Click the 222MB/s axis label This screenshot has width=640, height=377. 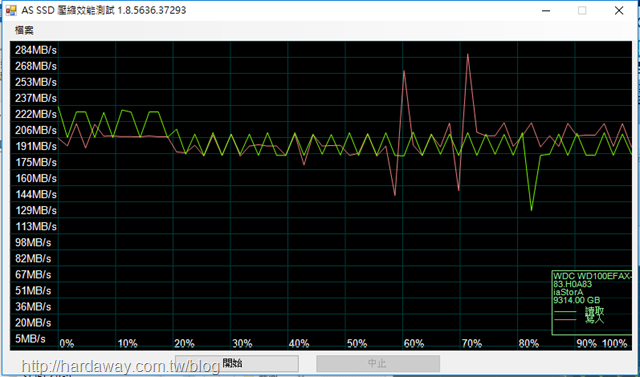[36, 114]
